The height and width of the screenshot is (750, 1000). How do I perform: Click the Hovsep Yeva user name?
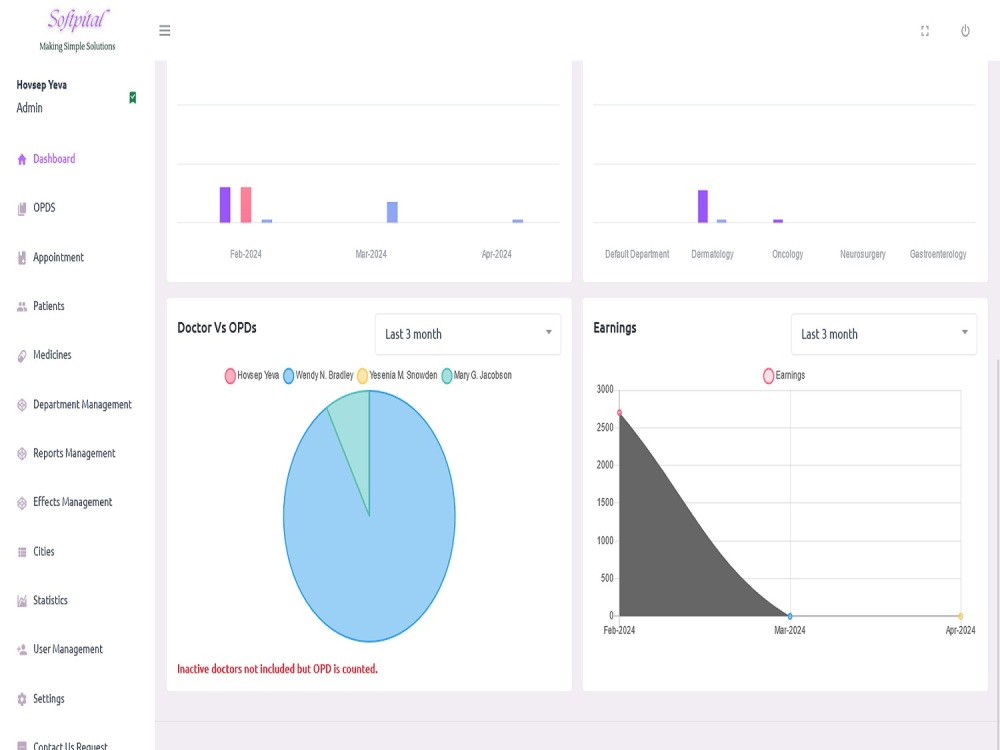[41, 85]
